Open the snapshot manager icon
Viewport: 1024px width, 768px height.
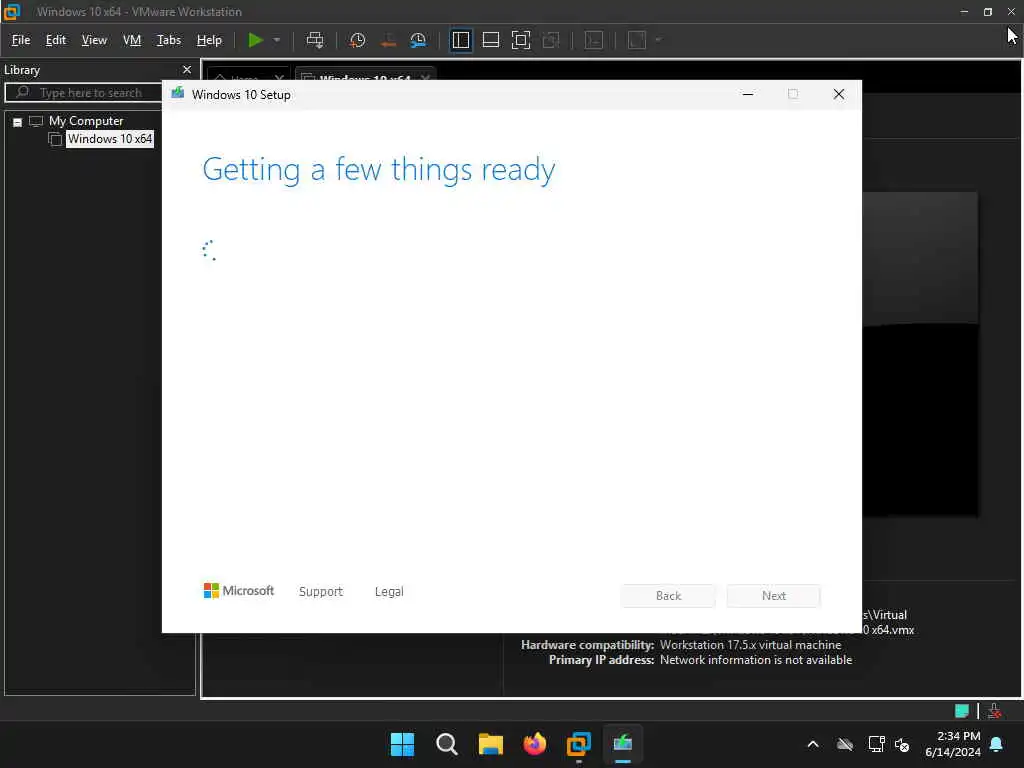[418, 40]
